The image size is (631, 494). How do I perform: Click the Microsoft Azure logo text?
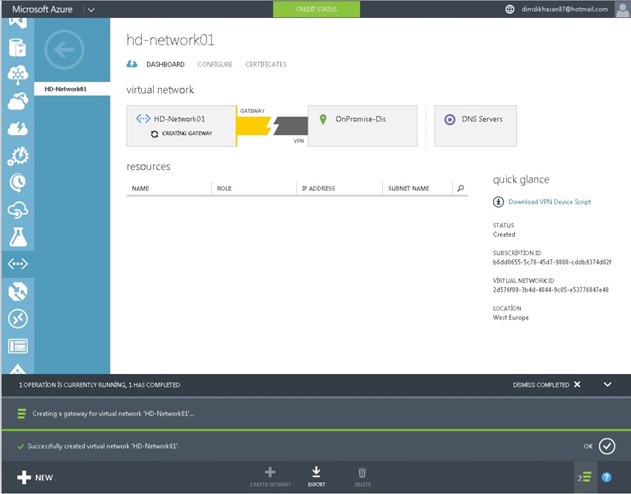click(x=42, y=9)
